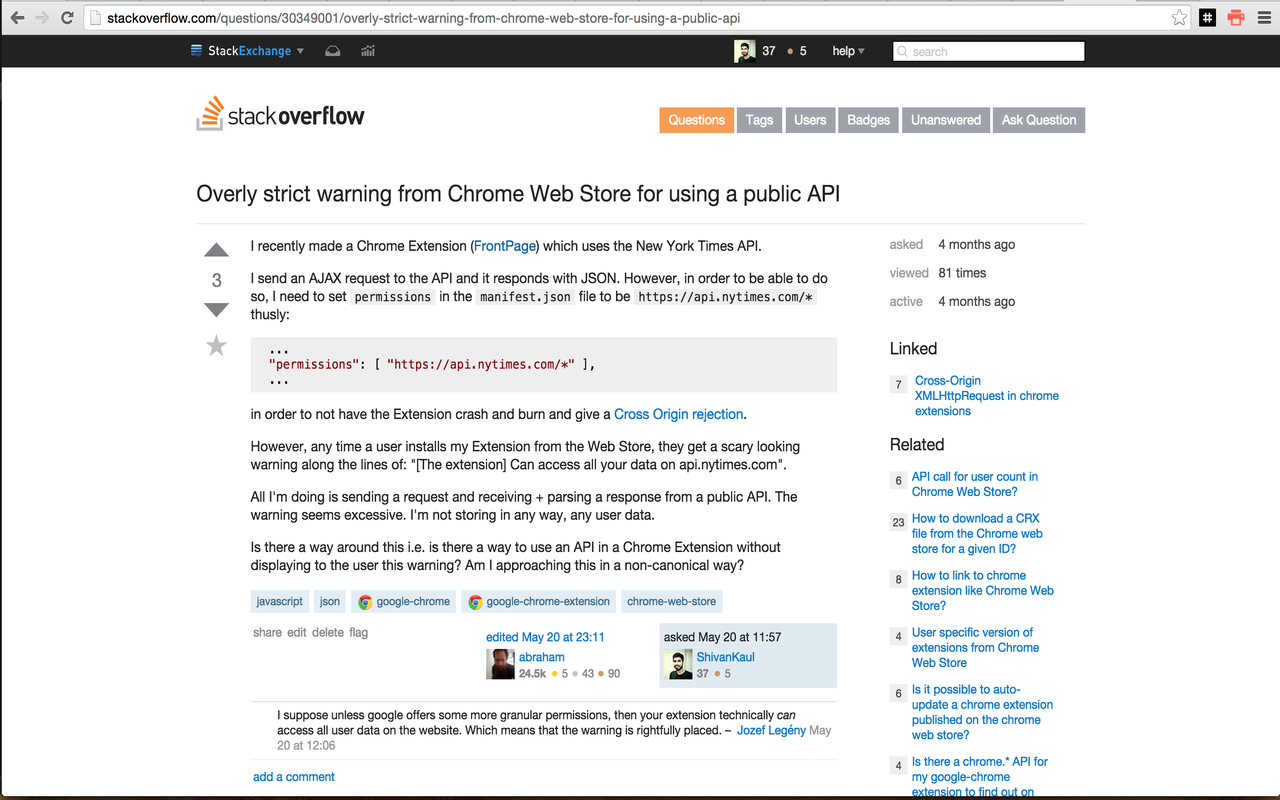Focus the search input box
This screenshot has width=1280, height=800.
pos(988,51)
